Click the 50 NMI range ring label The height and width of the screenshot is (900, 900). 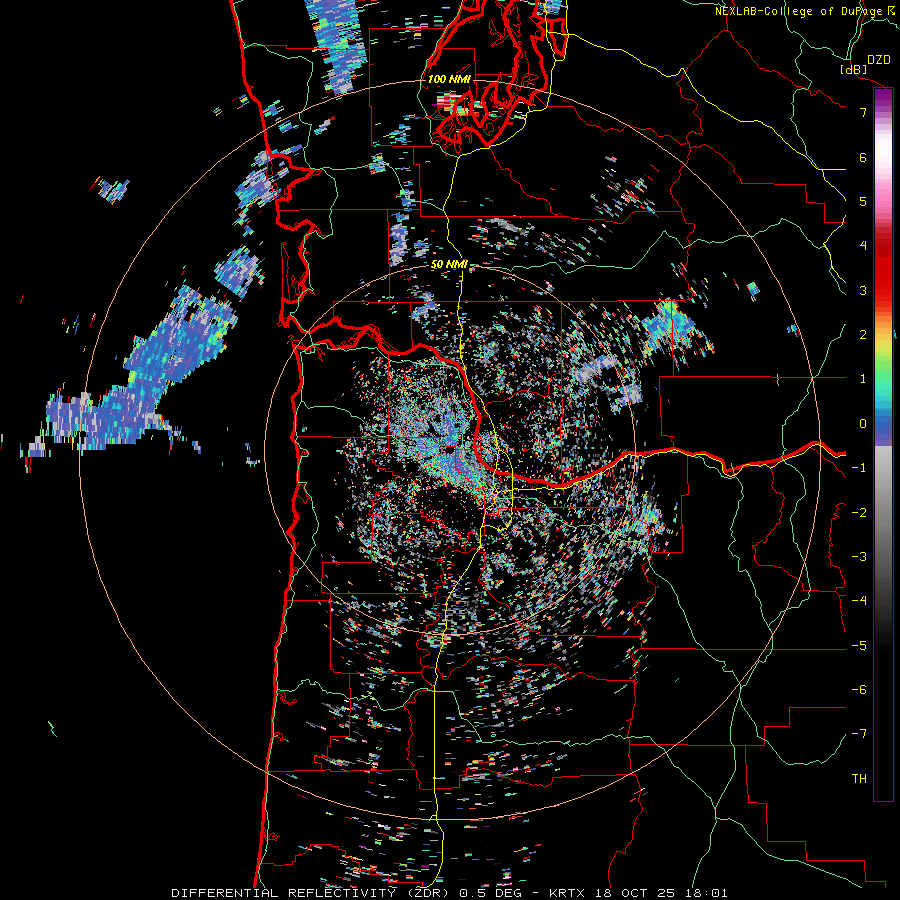(449, 265)
